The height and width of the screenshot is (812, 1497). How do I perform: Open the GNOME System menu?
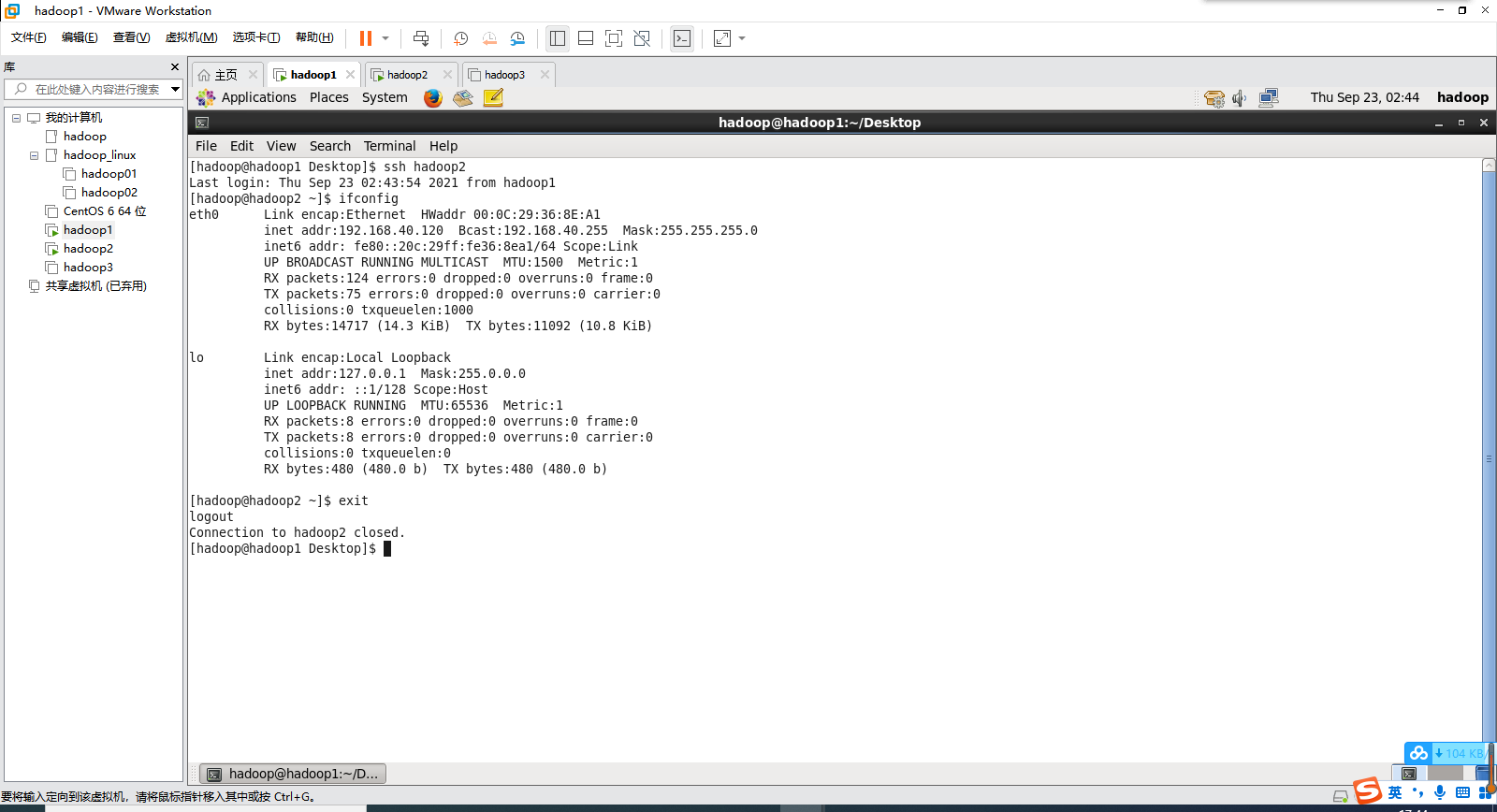385,97
